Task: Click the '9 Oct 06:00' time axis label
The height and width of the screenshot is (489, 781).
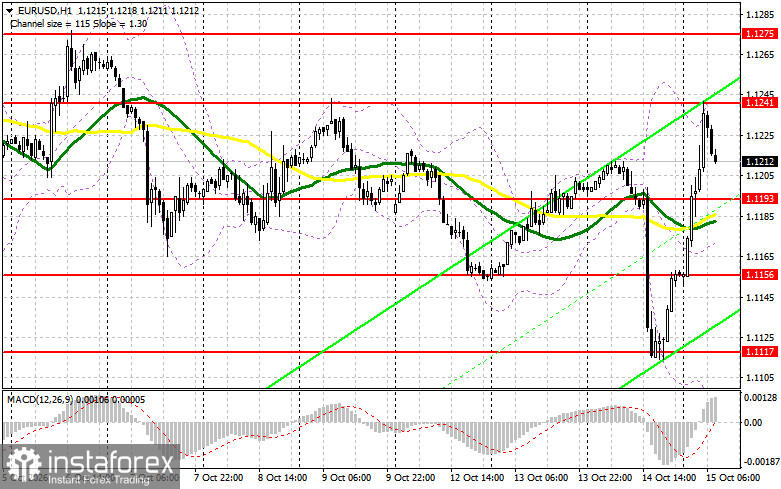Action: 347,478
